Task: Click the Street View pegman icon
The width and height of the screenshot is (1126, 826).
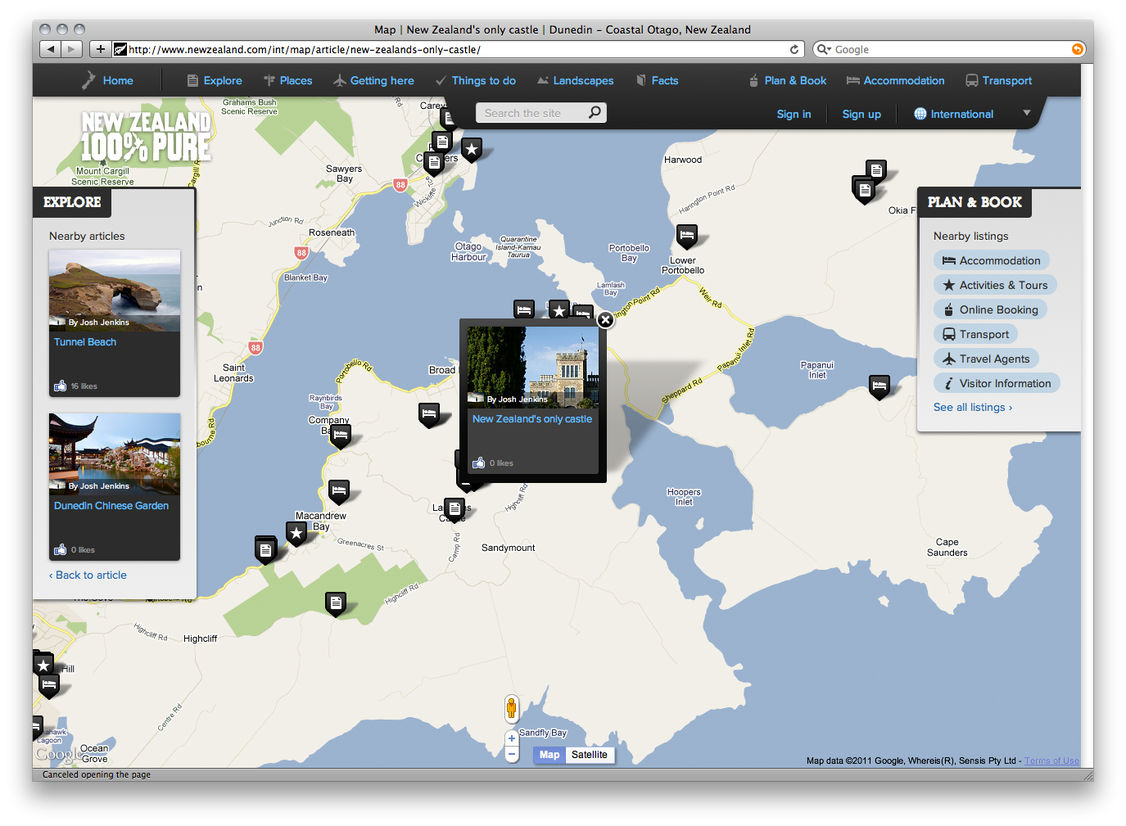Action: point(512,708)
